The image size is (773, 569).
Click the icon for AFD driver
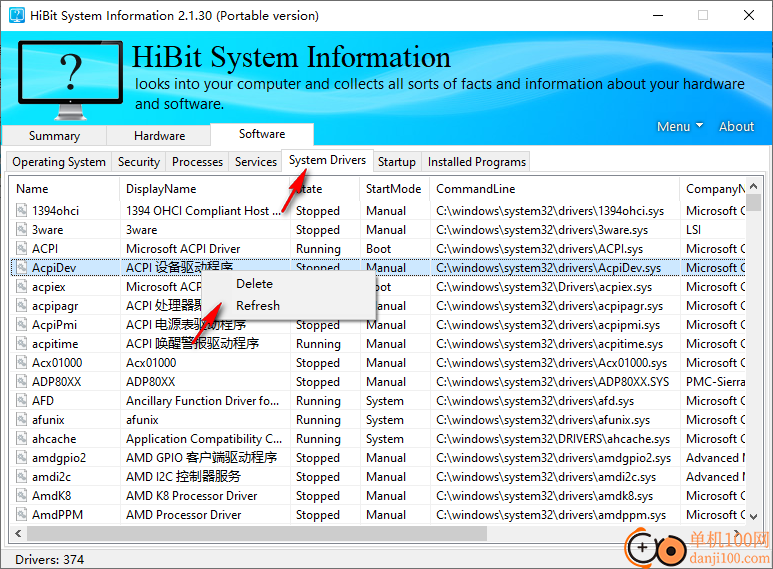tap(21, 400)
